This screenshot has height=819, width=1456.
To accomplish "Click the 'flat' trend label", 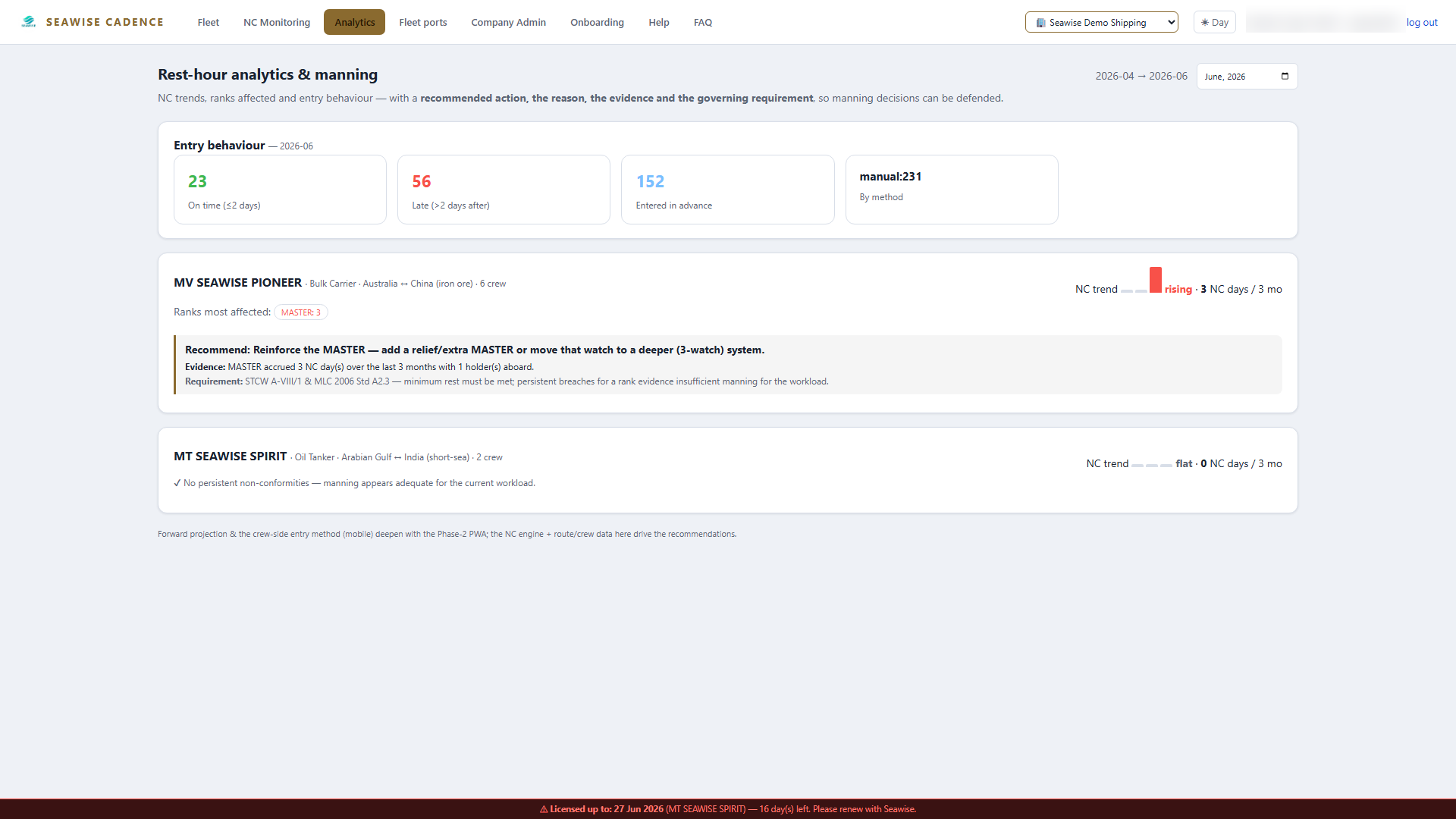I will click(x=1184, y=463).
